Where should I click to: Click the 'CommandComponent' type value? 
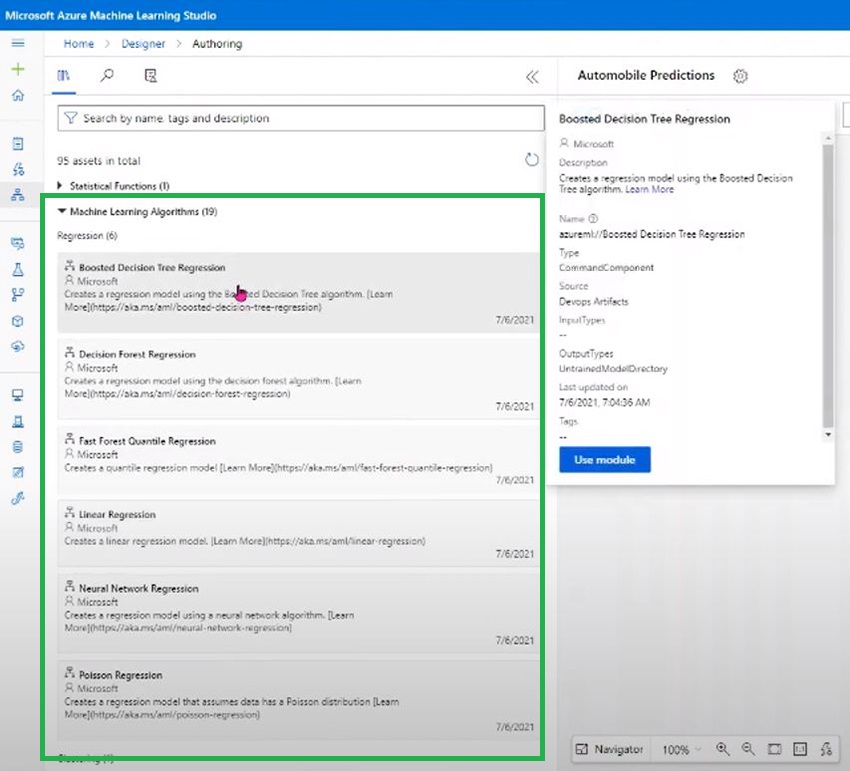click(x=606, y=268)
